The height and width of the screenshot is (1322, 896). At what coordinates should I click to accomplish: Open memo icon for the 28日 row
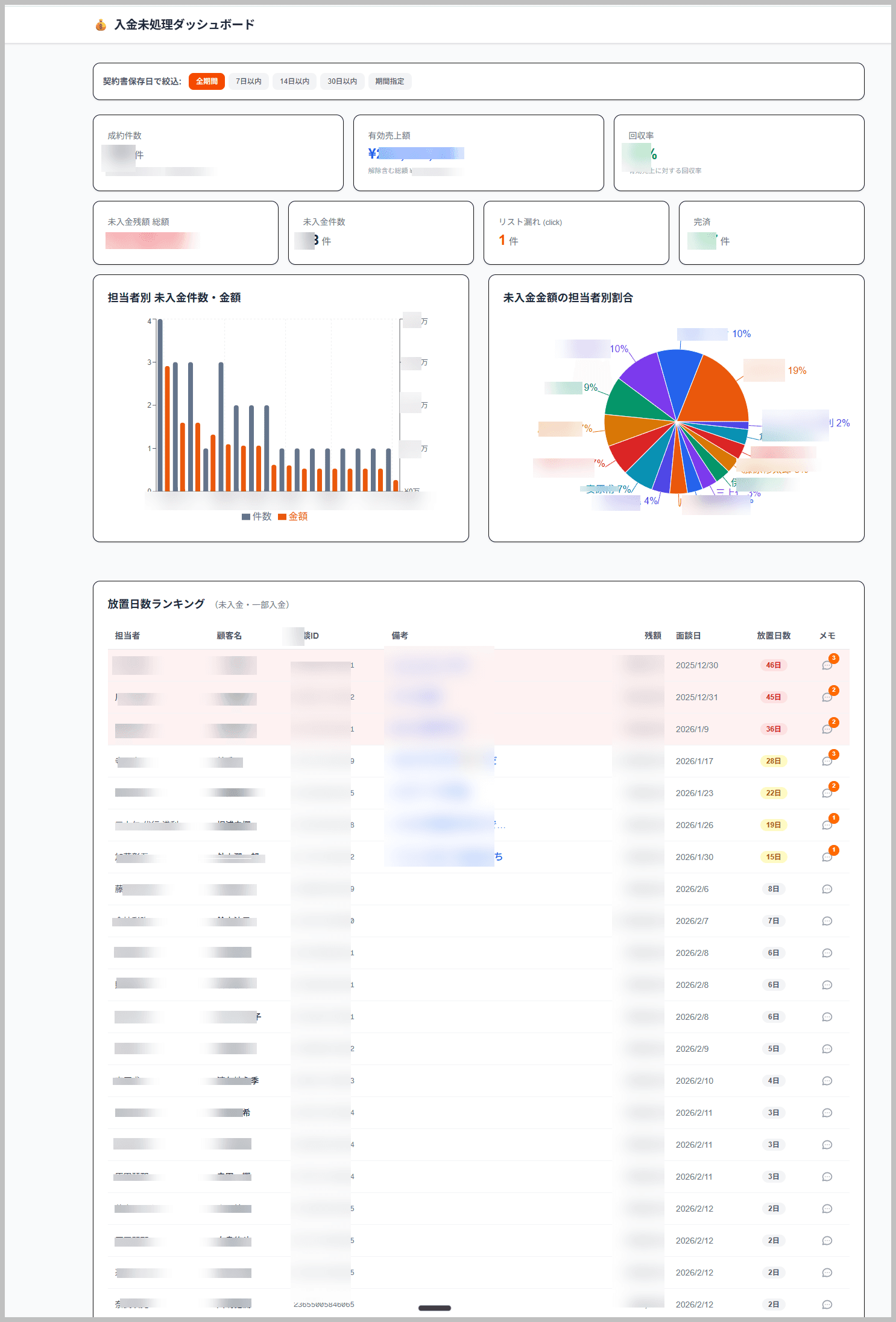pyautogui.click(x=827, y=761)
